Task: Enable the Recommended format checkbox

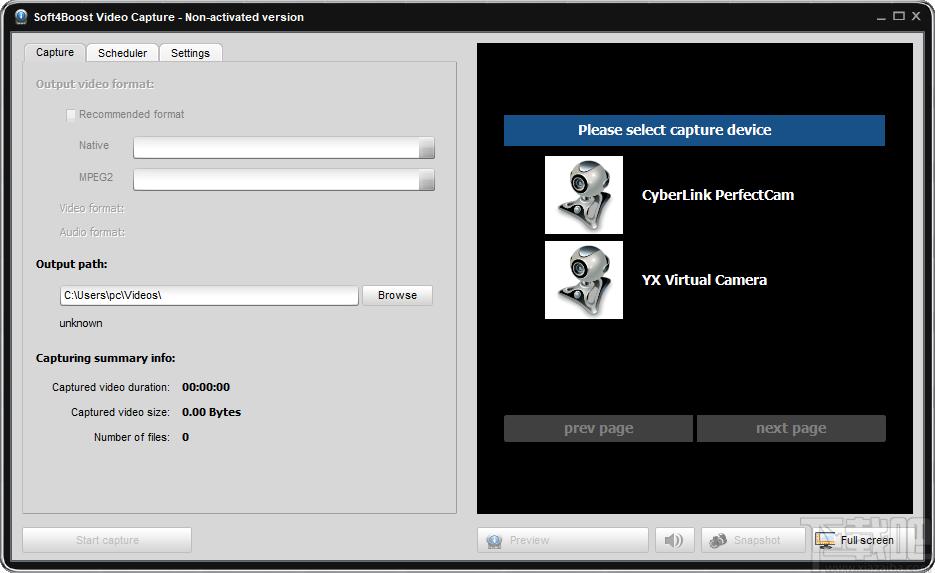Action: tap(71, 114)
